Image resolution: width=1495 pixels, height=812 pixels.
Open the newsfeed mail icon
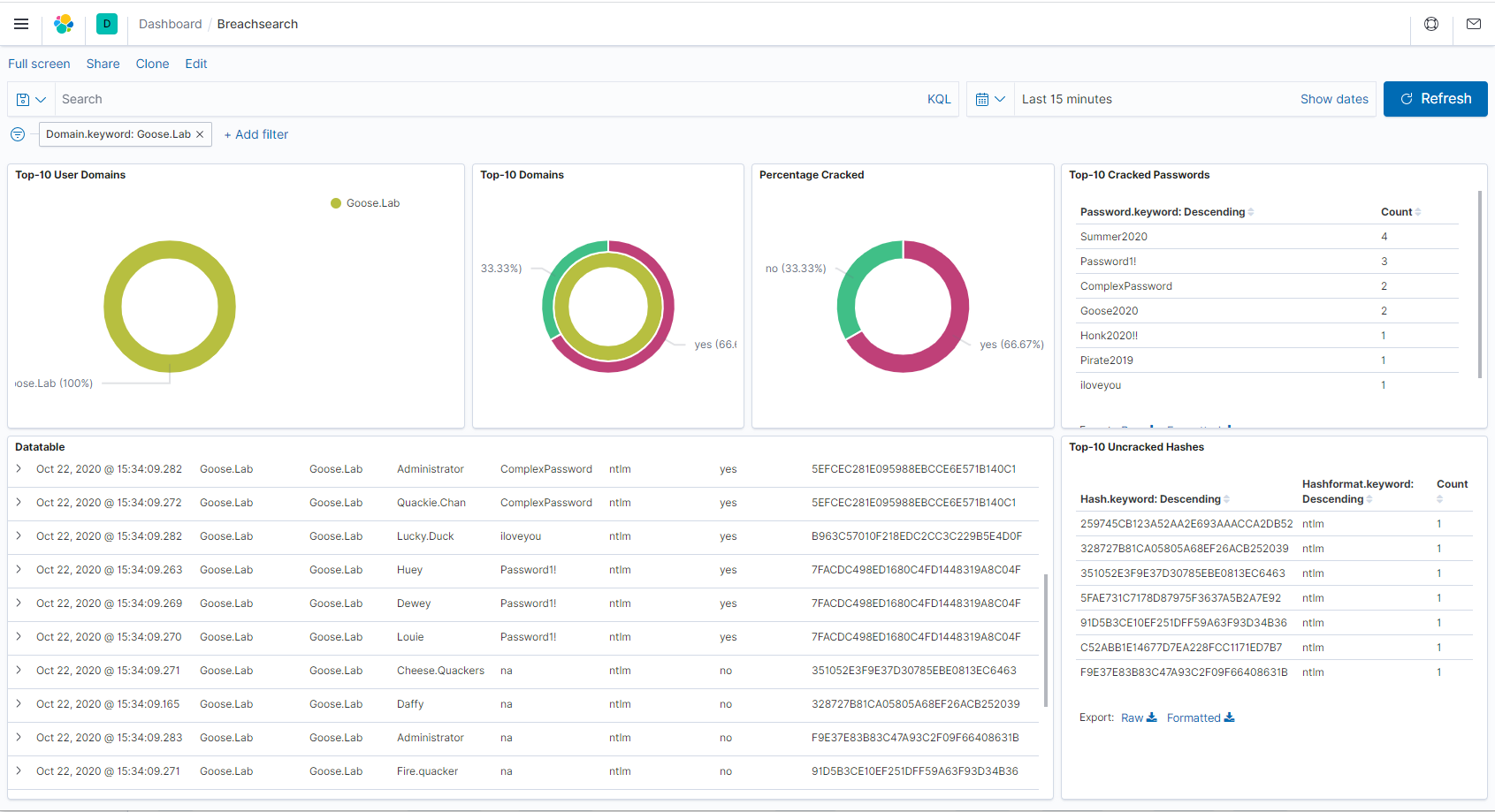[x=1473, y=24]
